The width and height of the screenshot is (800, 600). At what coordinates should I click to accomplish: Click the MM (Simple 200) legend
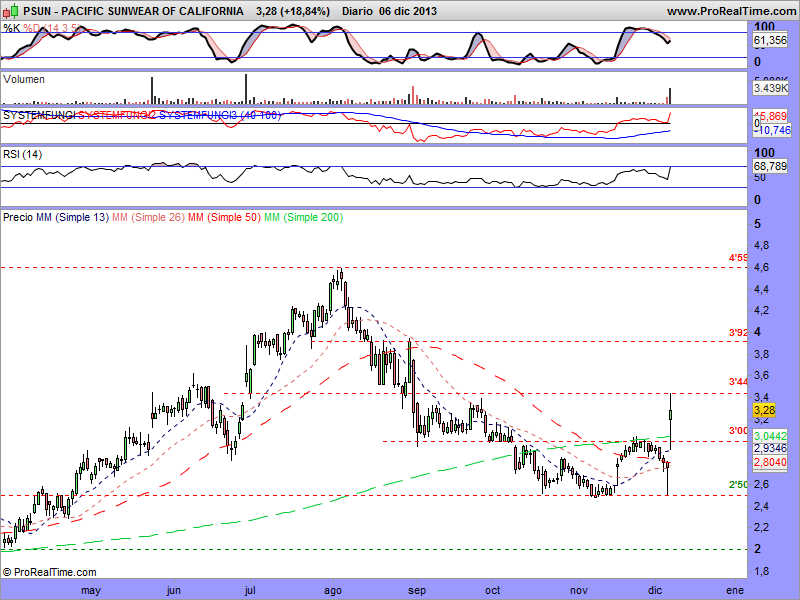(x=303, y=217)
